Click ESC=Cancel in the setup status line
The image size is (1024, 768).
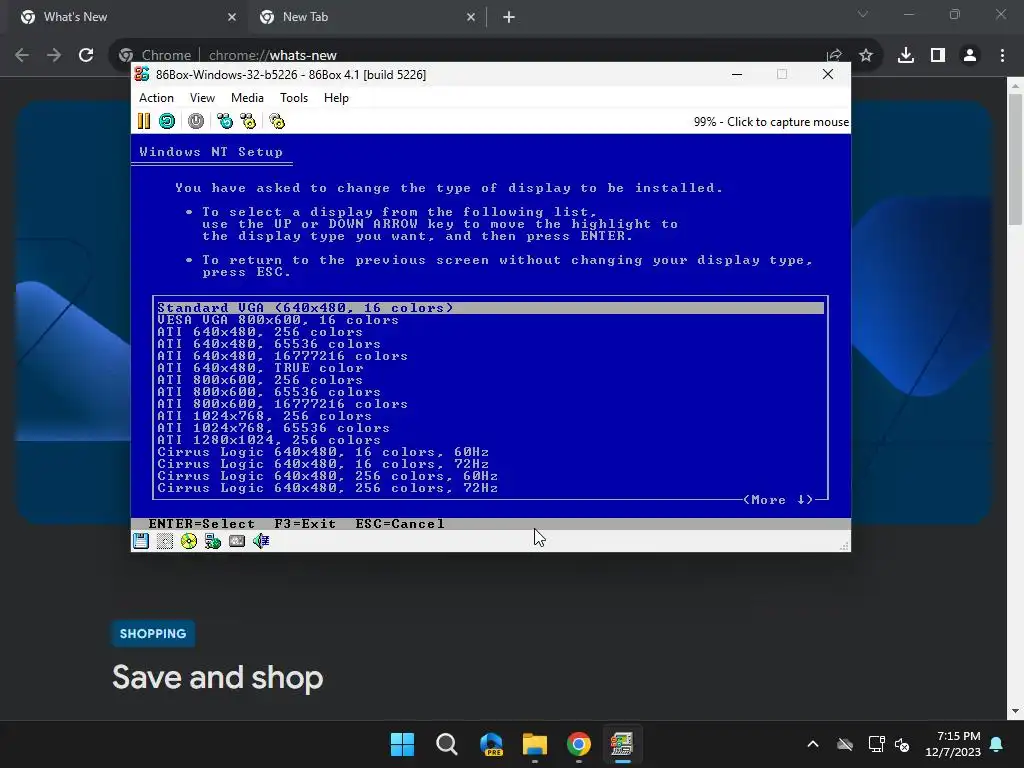[400, 524]
